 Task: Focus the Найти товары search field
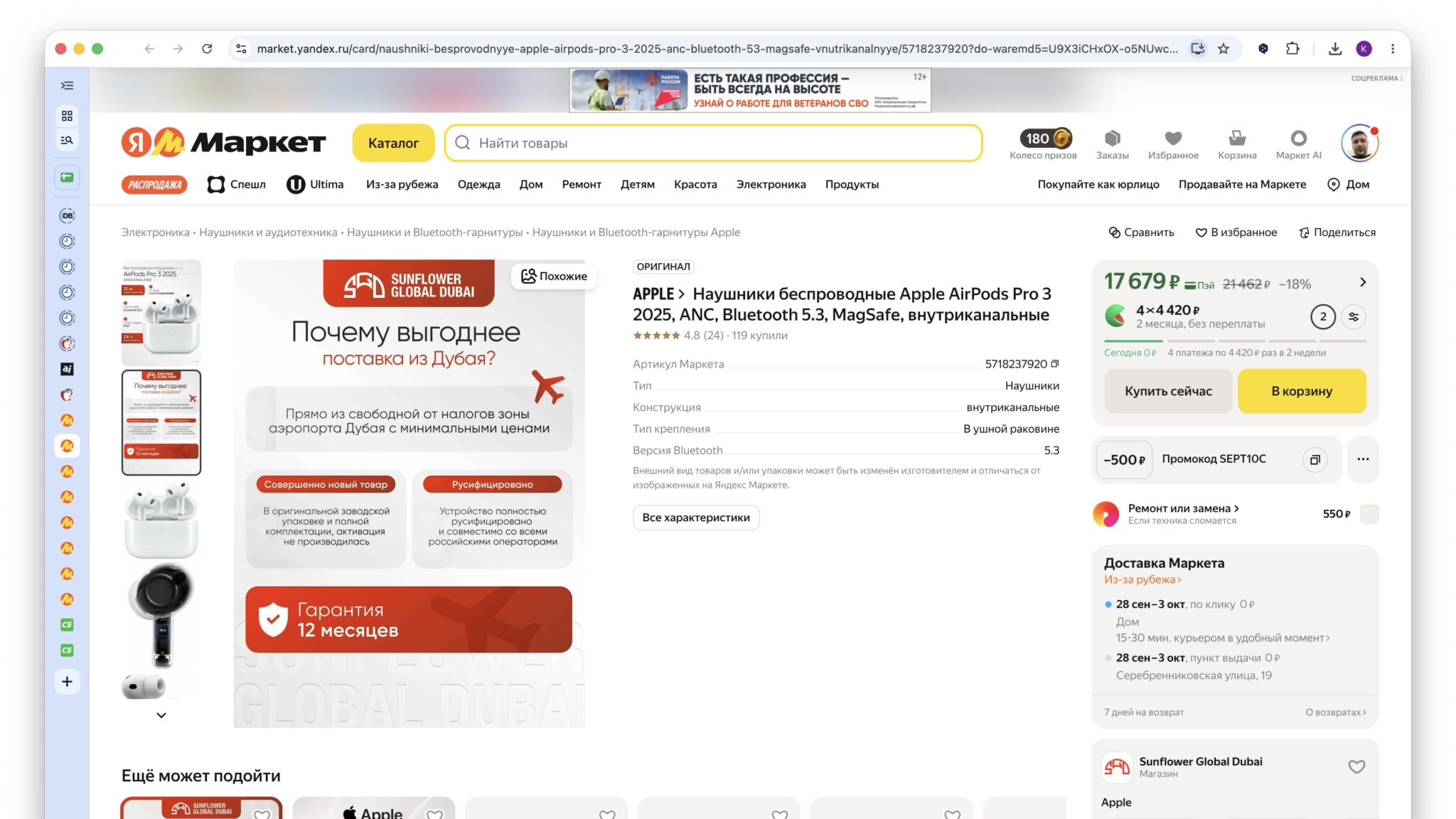713,143
